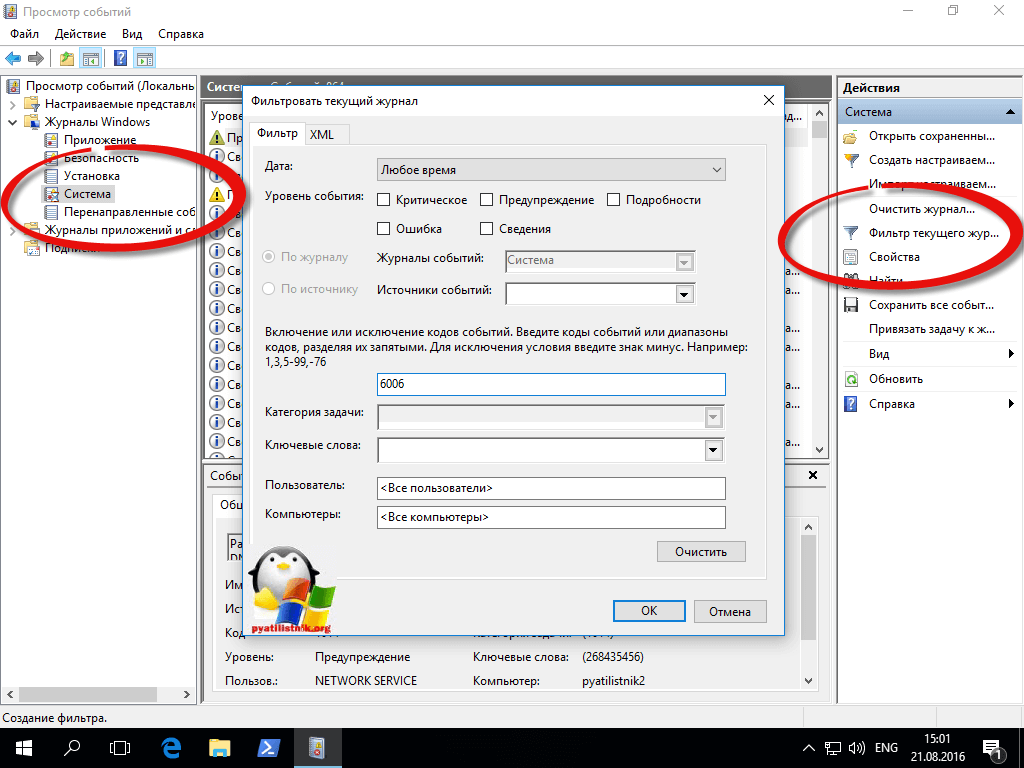
Task: Open the Действие menu
Action: 80,34
